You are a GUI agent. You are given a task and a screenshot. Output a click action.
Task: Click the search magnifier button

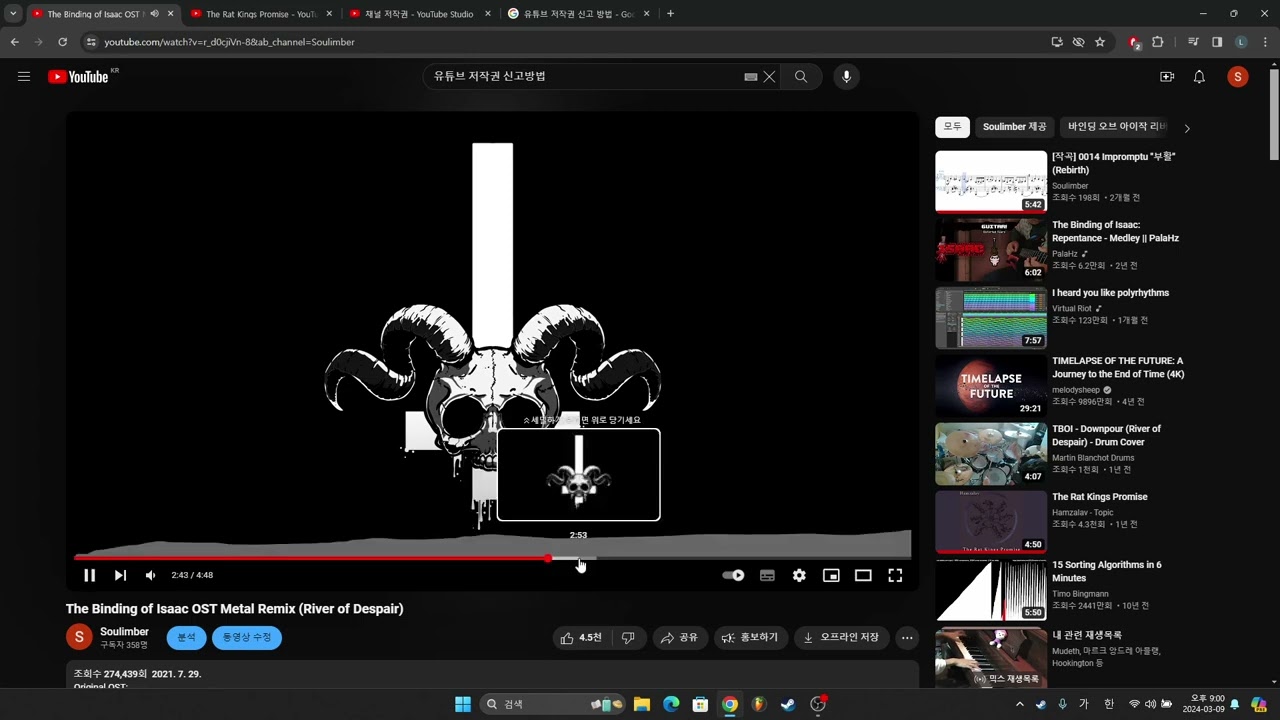pyautogui.click(x=801, y=77)
